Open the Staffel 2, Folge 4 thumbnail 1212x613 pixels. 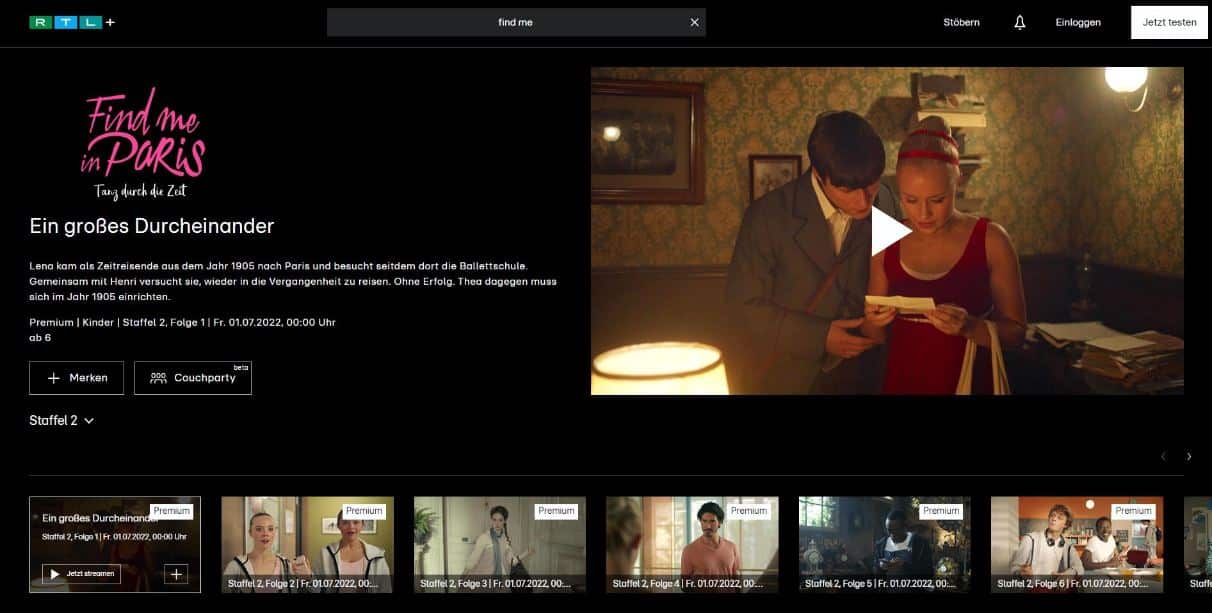[x=692, y=544]
